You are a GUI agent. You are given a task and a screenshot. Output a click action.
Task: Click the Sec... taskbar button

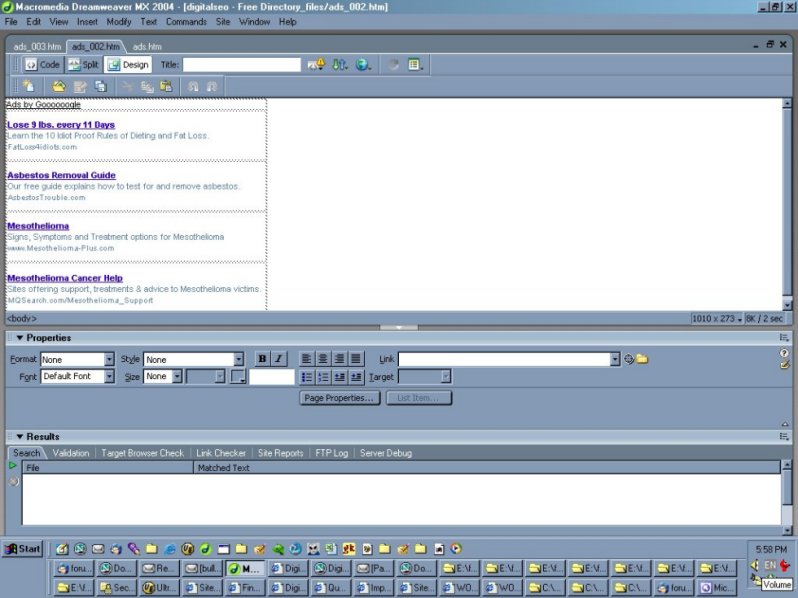116,587
